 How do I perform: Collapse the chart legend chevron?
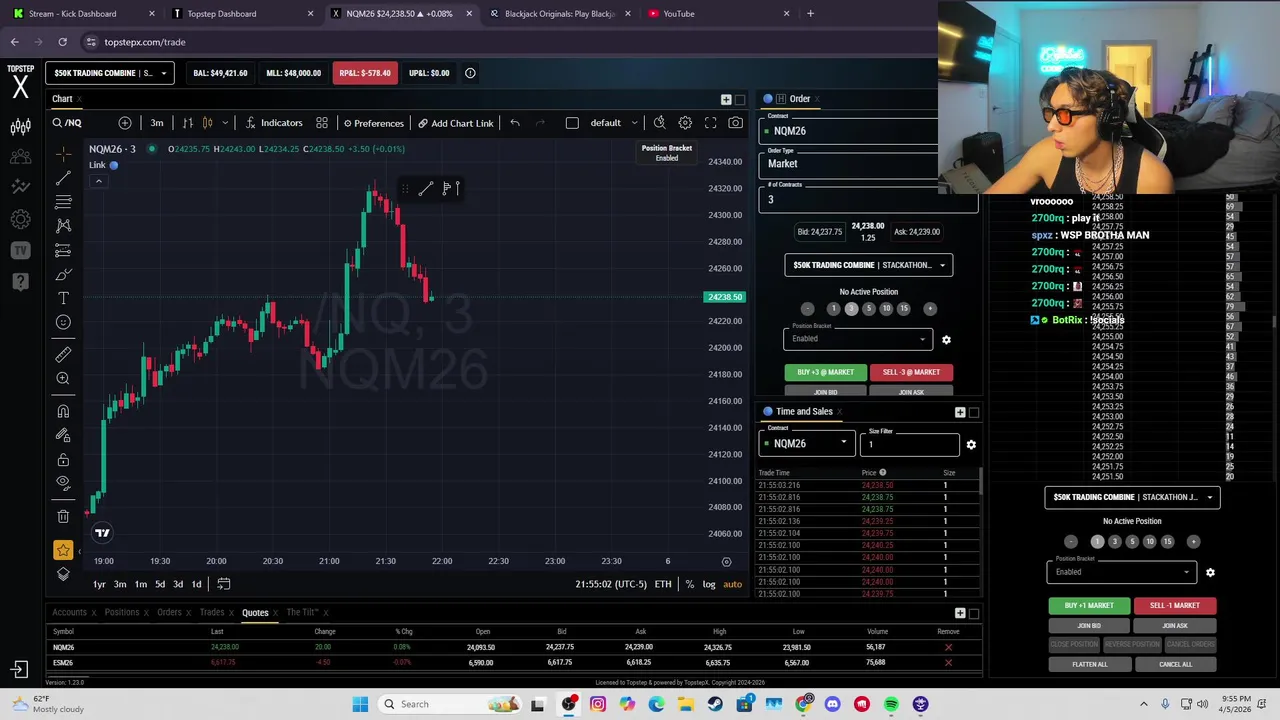[98, 181]
